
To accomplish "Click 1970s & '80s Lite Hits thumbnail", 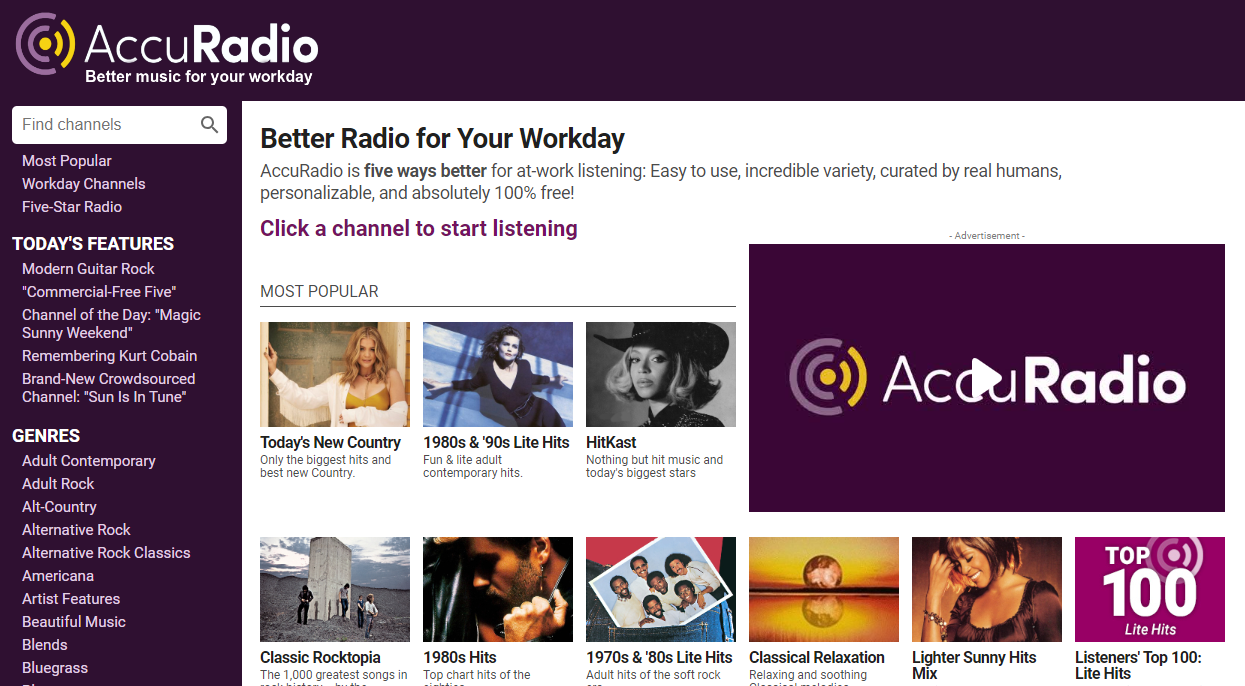I will 661,590.
